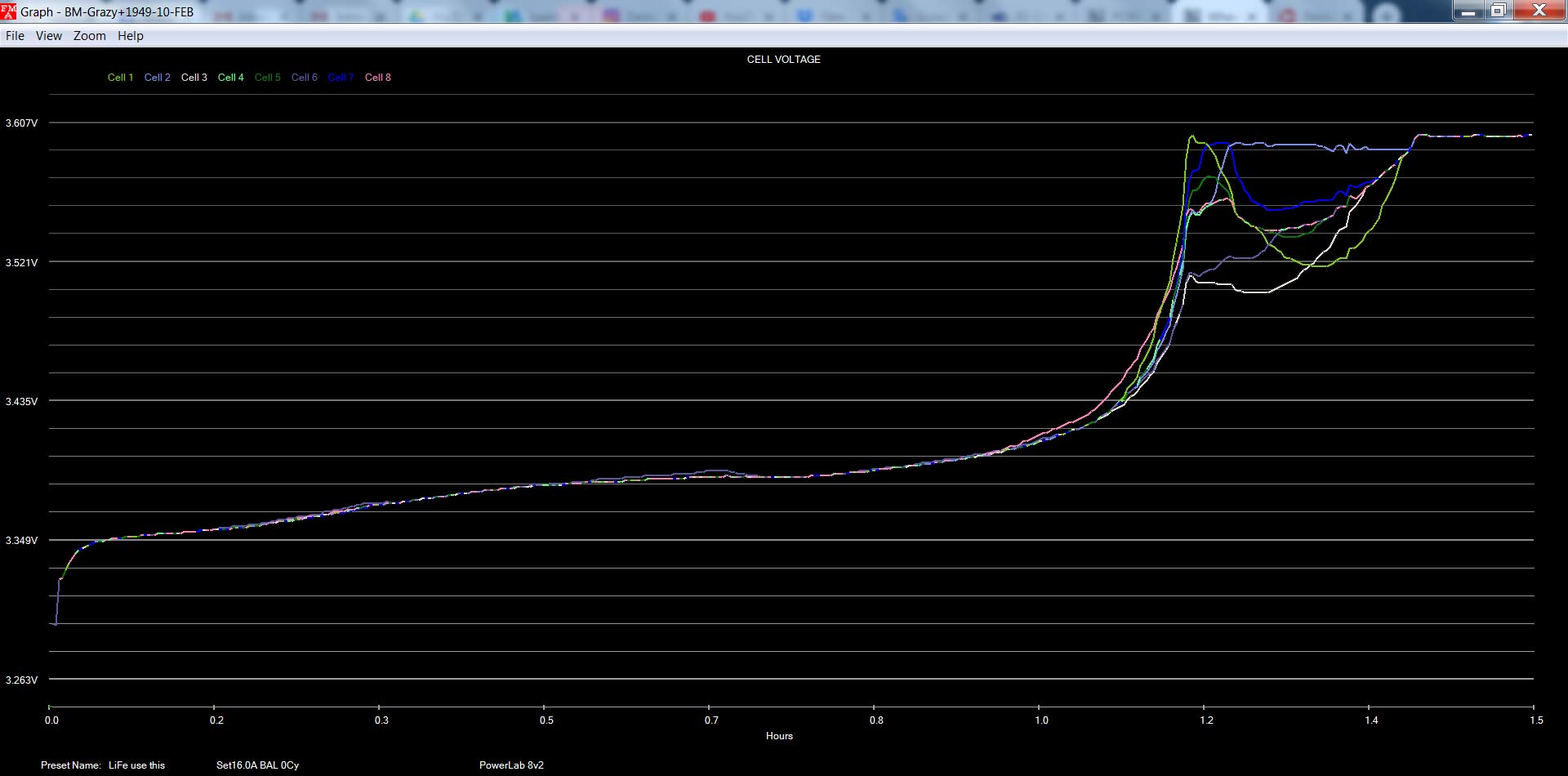Select the Cell 3 legend entry
This screenshot has height=776, width=1568.
click(x=194, y=78)
